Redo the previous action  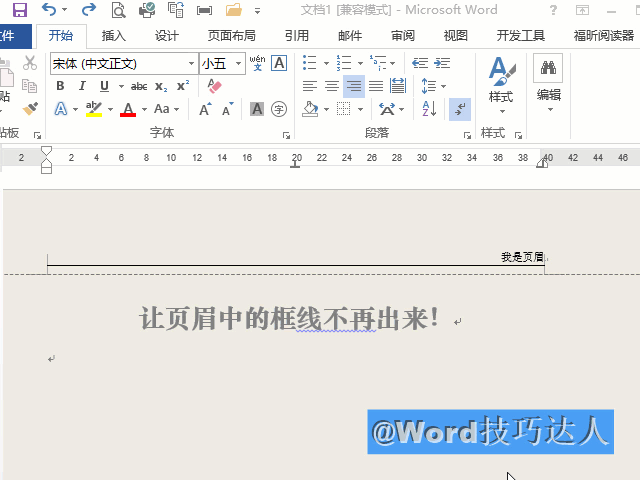[x=89, y=9]
